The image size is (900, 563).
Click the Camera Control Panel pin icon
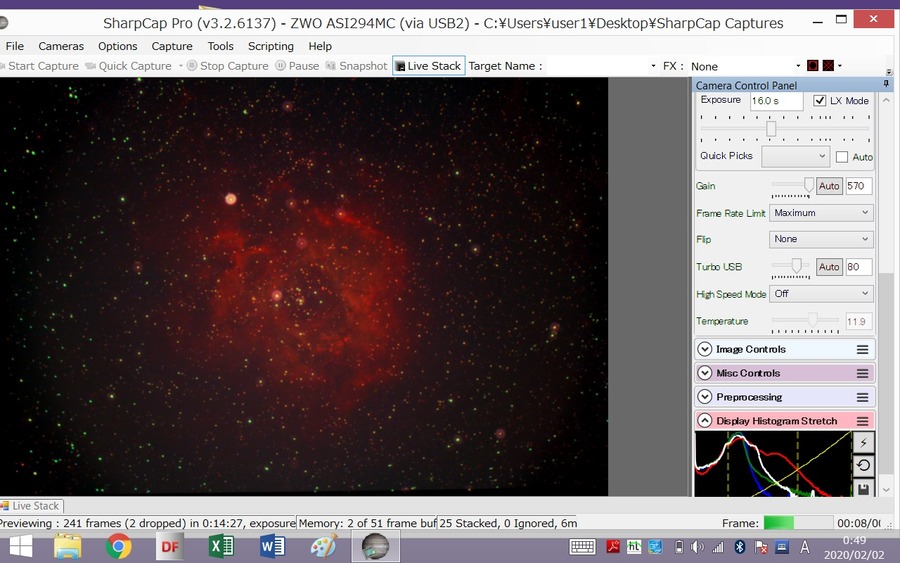coord(886,84)
